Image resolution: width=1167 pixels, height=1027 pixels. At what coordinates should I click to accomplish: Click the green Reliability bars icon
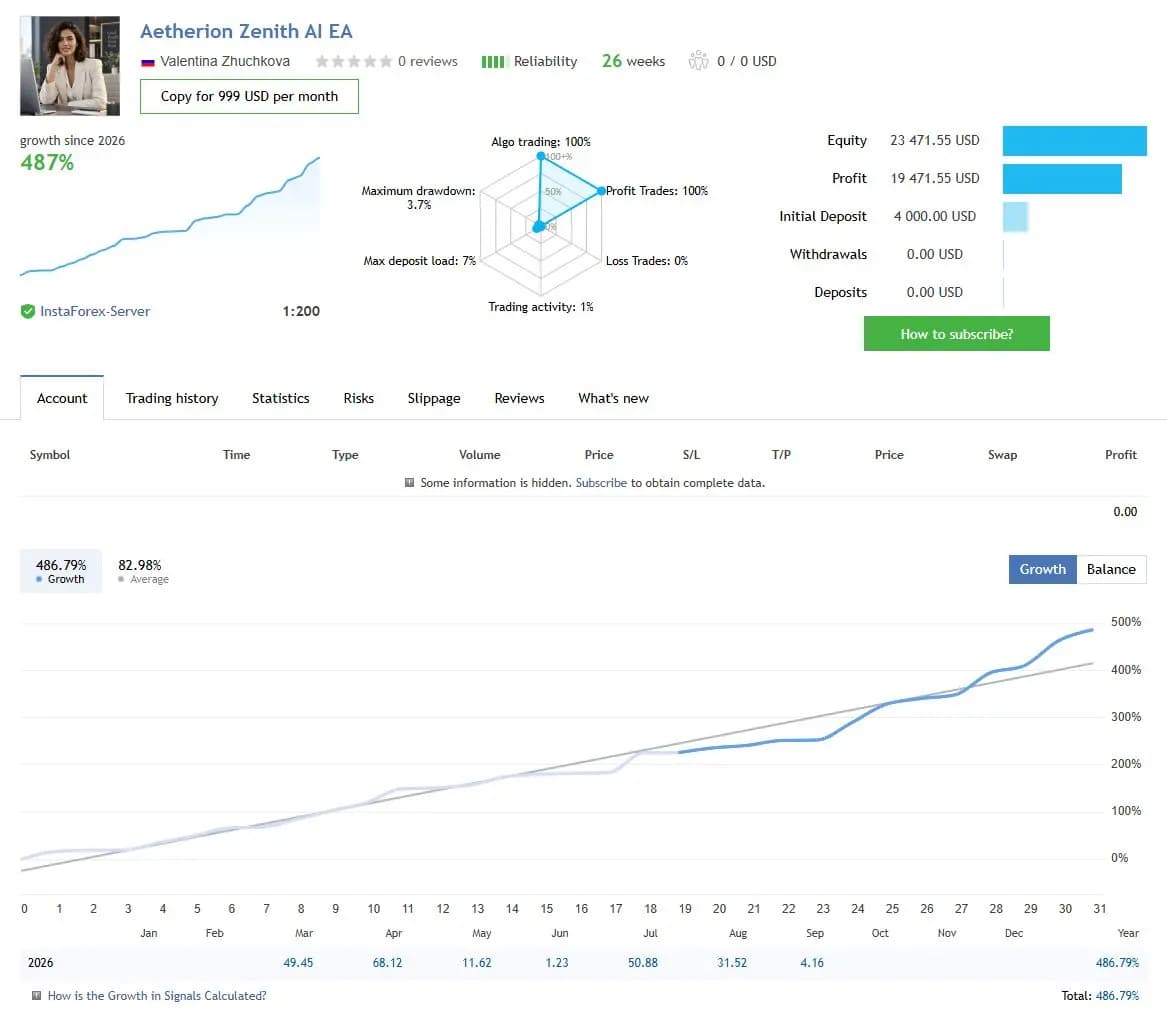pyautogui.click(x=493, y=62)
